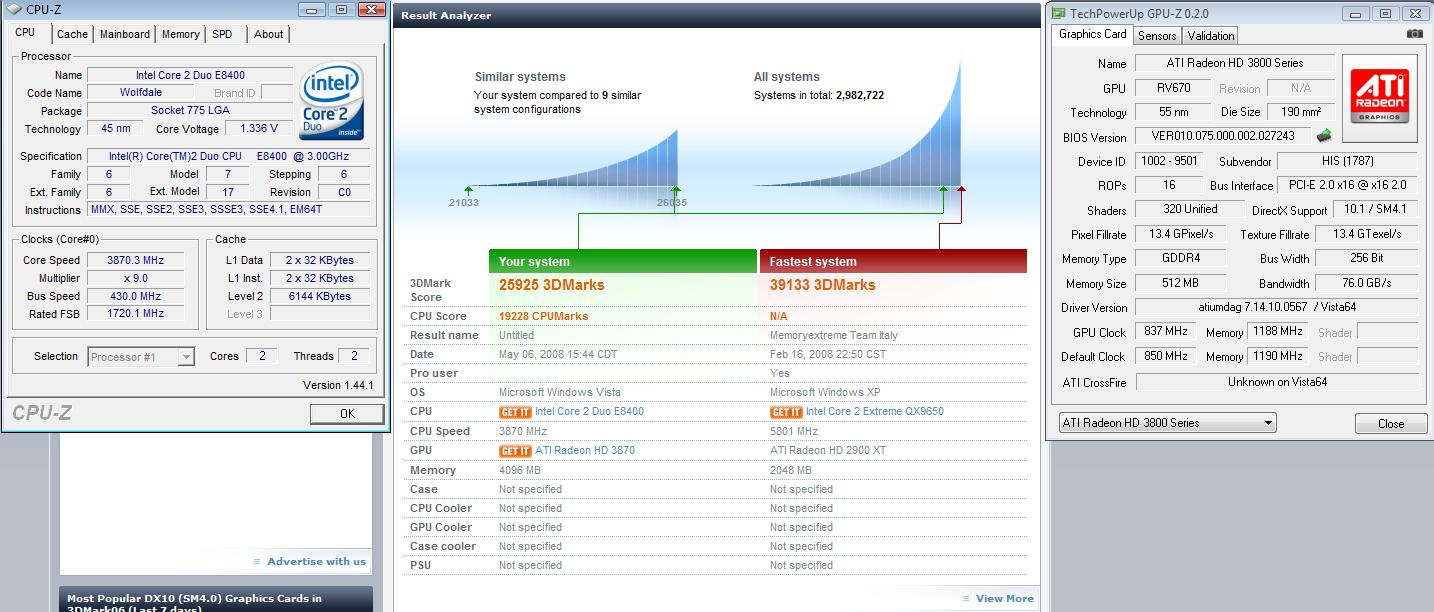Click the Advertise with us link
1434x612 pixels.
(x=316, y=562)
